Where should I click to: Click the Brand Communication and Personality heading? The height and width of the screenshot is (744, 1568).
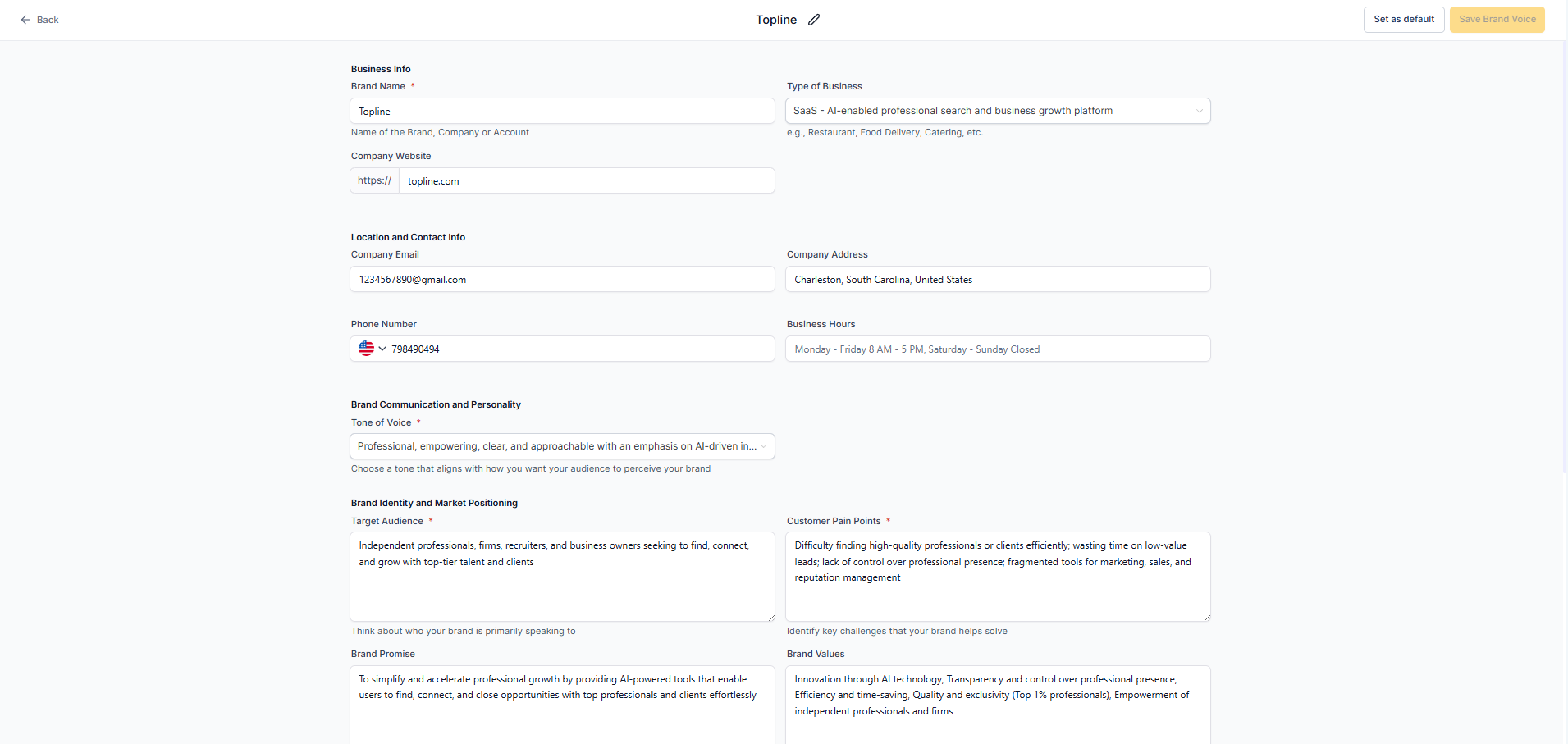(x=436, y=404)
